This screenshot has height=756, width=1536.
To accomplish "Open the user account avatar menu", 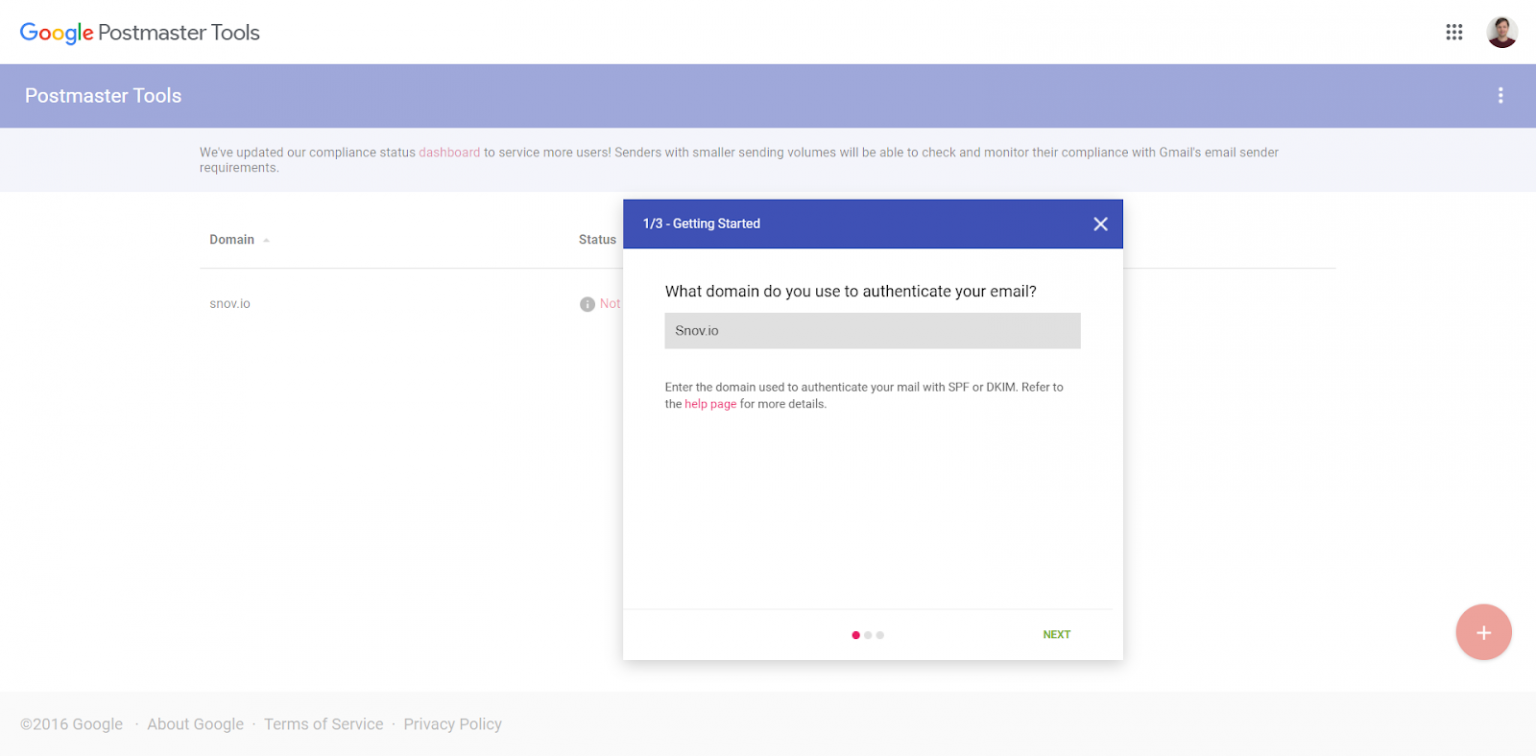I will [1502, 32].
